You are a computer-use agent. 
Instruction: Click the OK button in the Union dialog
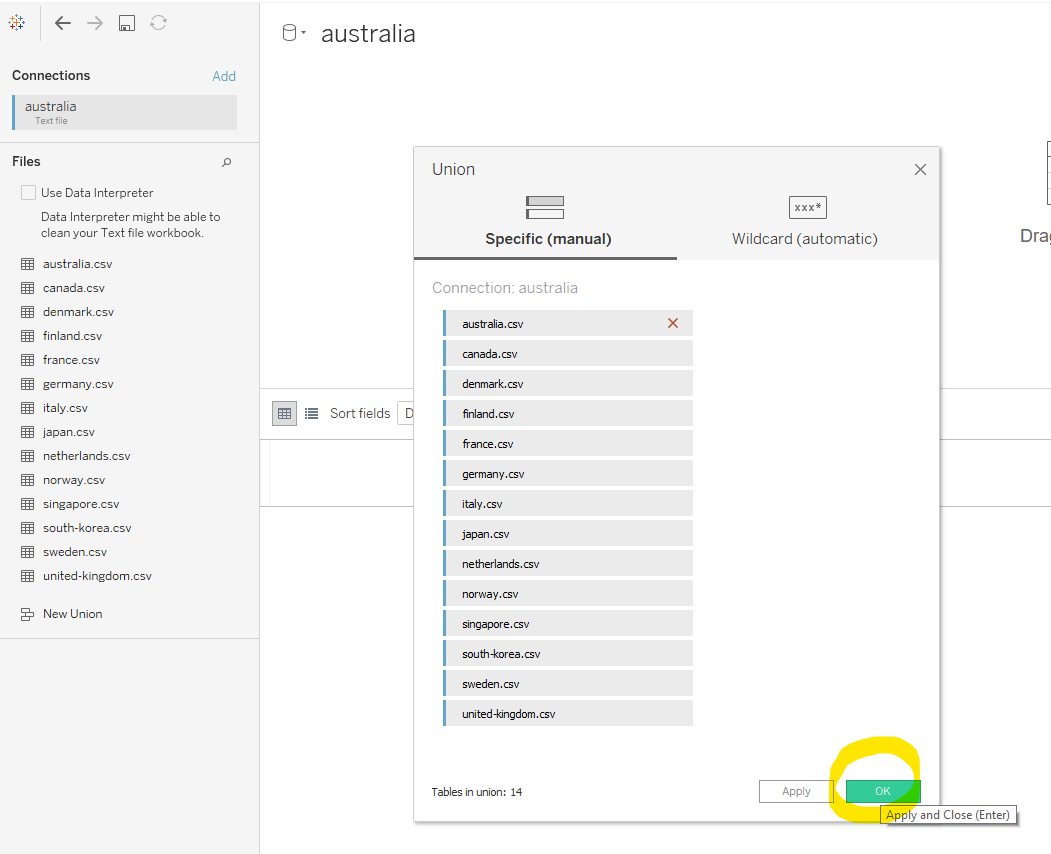click(881, 791)
